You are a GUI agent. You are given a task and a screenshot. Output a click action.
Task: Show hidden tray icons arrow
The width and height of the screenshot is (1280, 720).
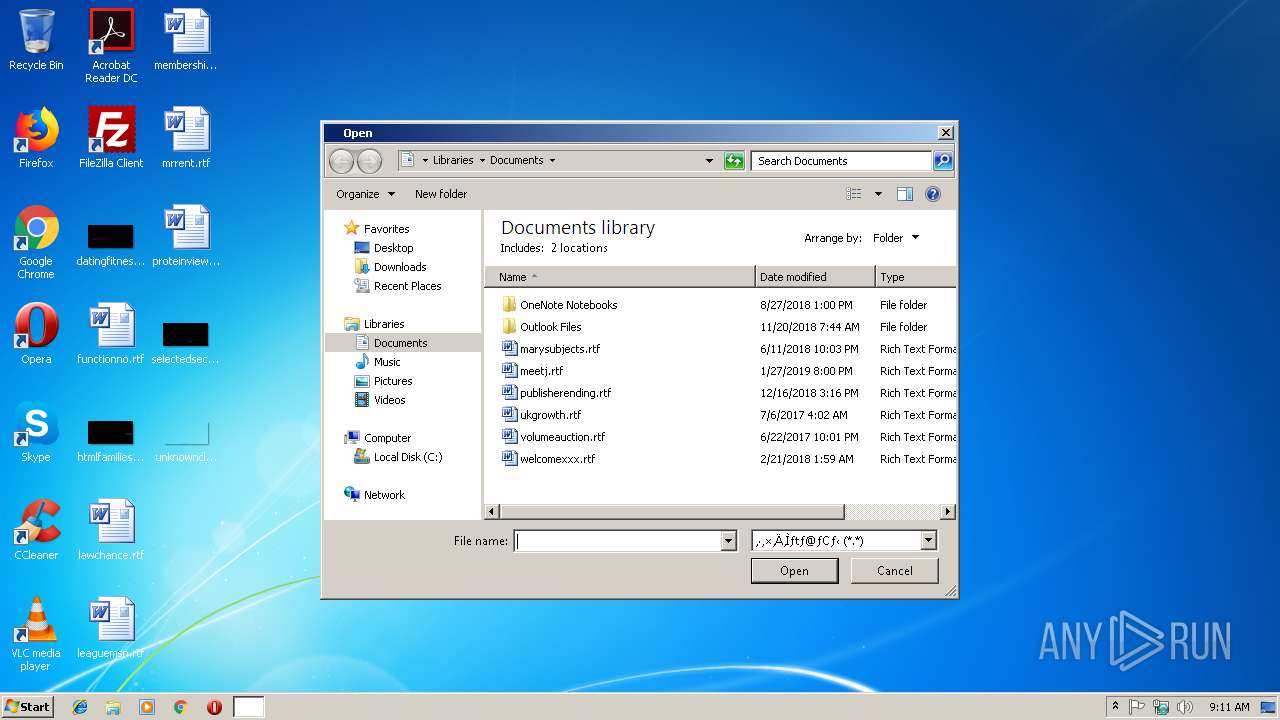point(1115,707)
